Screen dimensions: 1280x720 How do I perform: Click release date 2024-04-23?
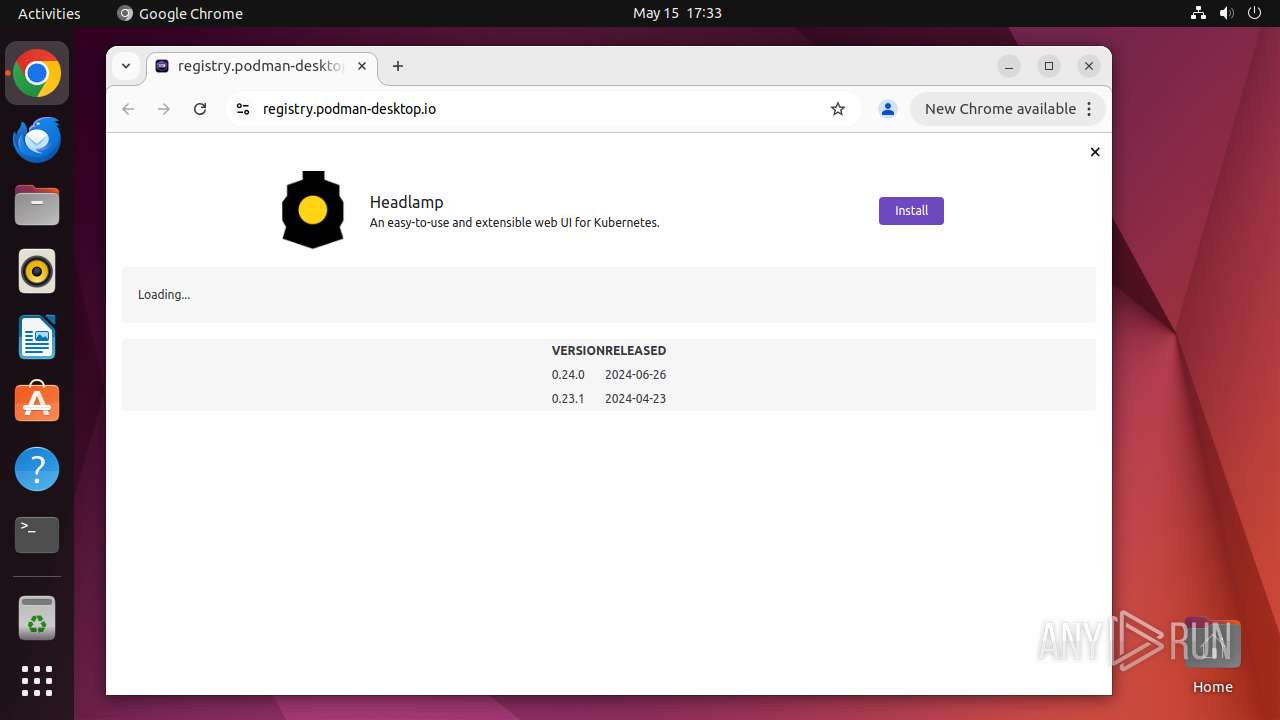635,399
